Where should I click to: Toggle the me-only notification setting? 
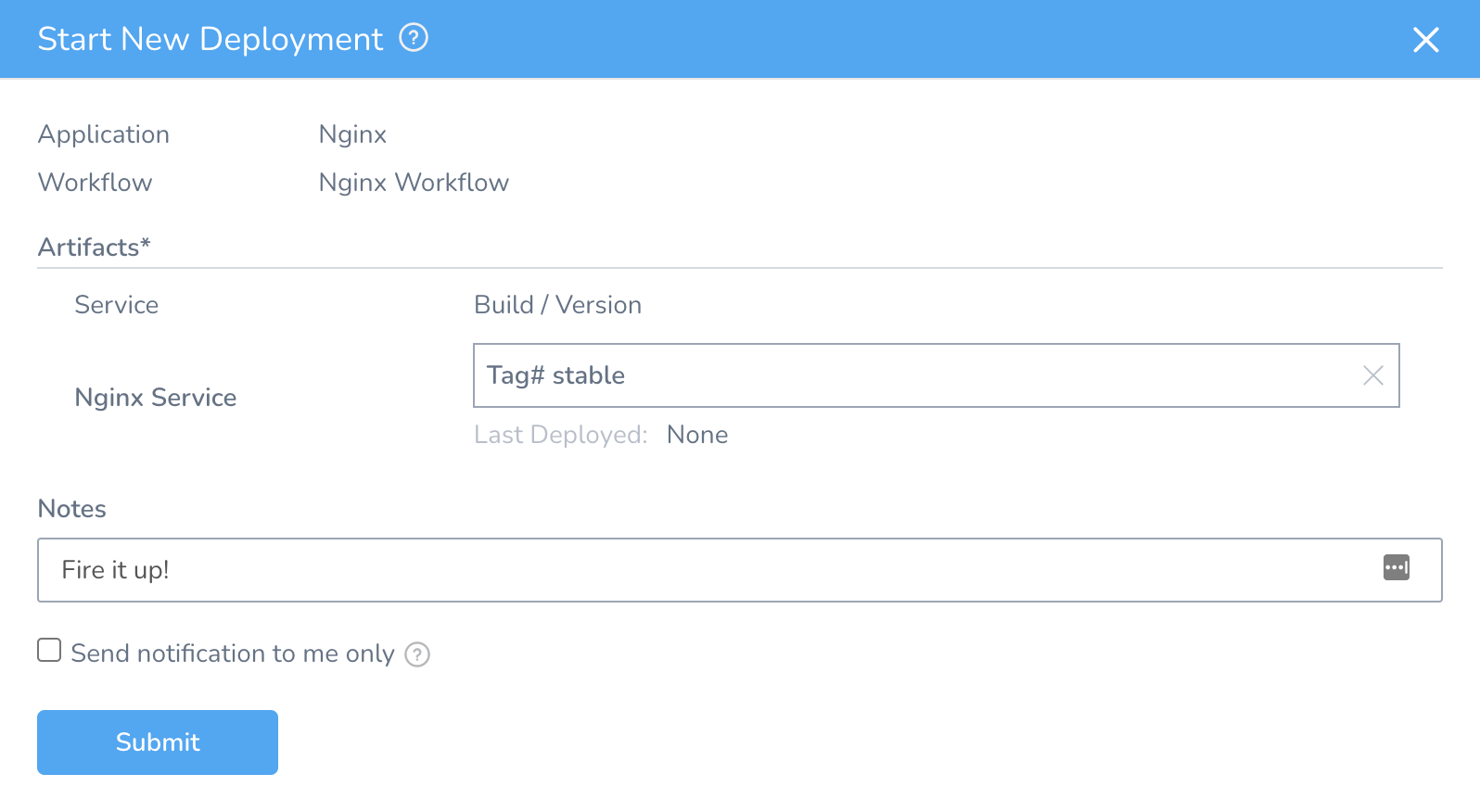[x=48, y=650]
